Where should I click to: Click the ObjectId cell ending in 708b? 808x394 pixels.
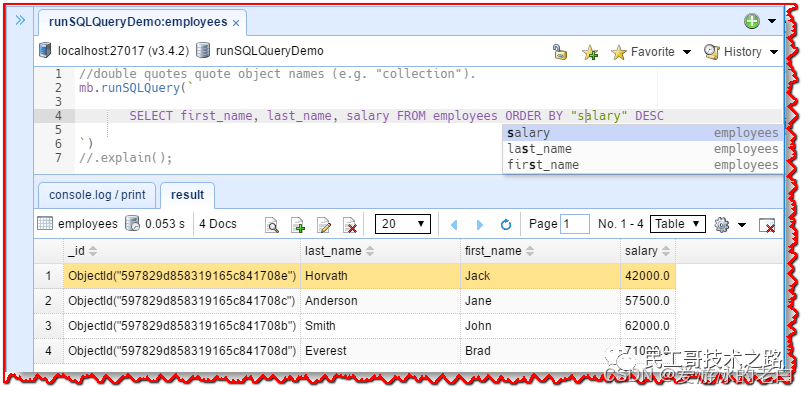[x=182, y=326]
